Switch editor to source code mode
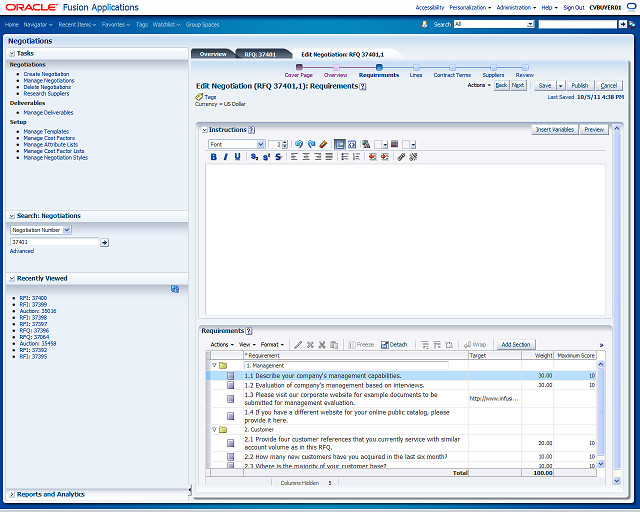The image size is (640, 512). click(352, 144)
